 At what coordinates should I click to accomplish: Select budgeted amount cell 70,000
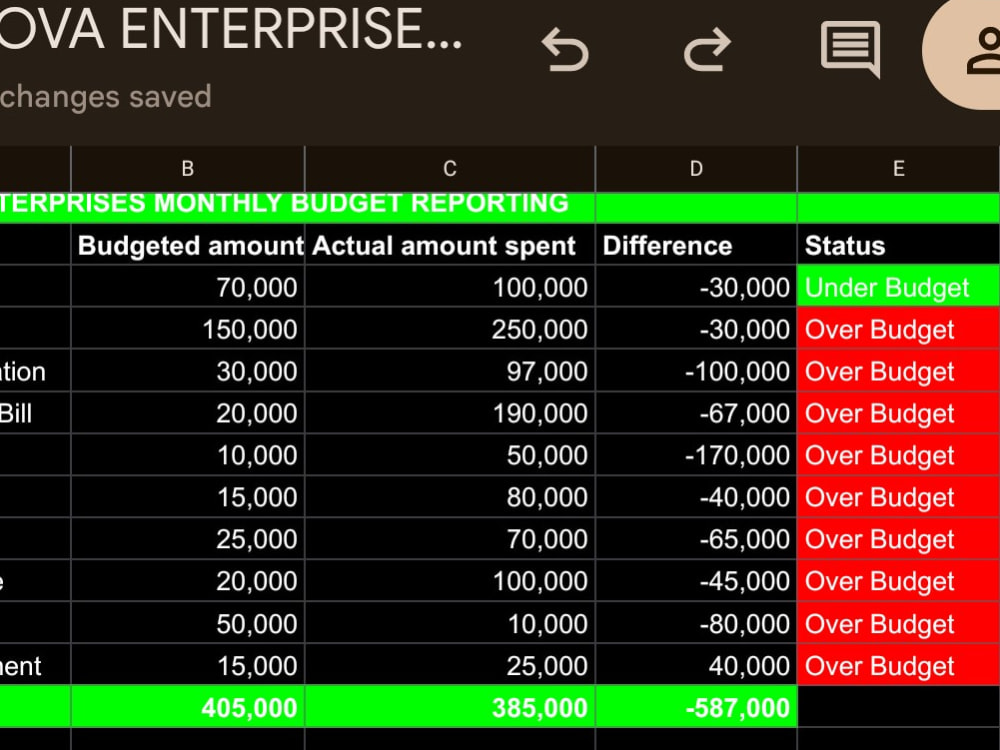188,286
